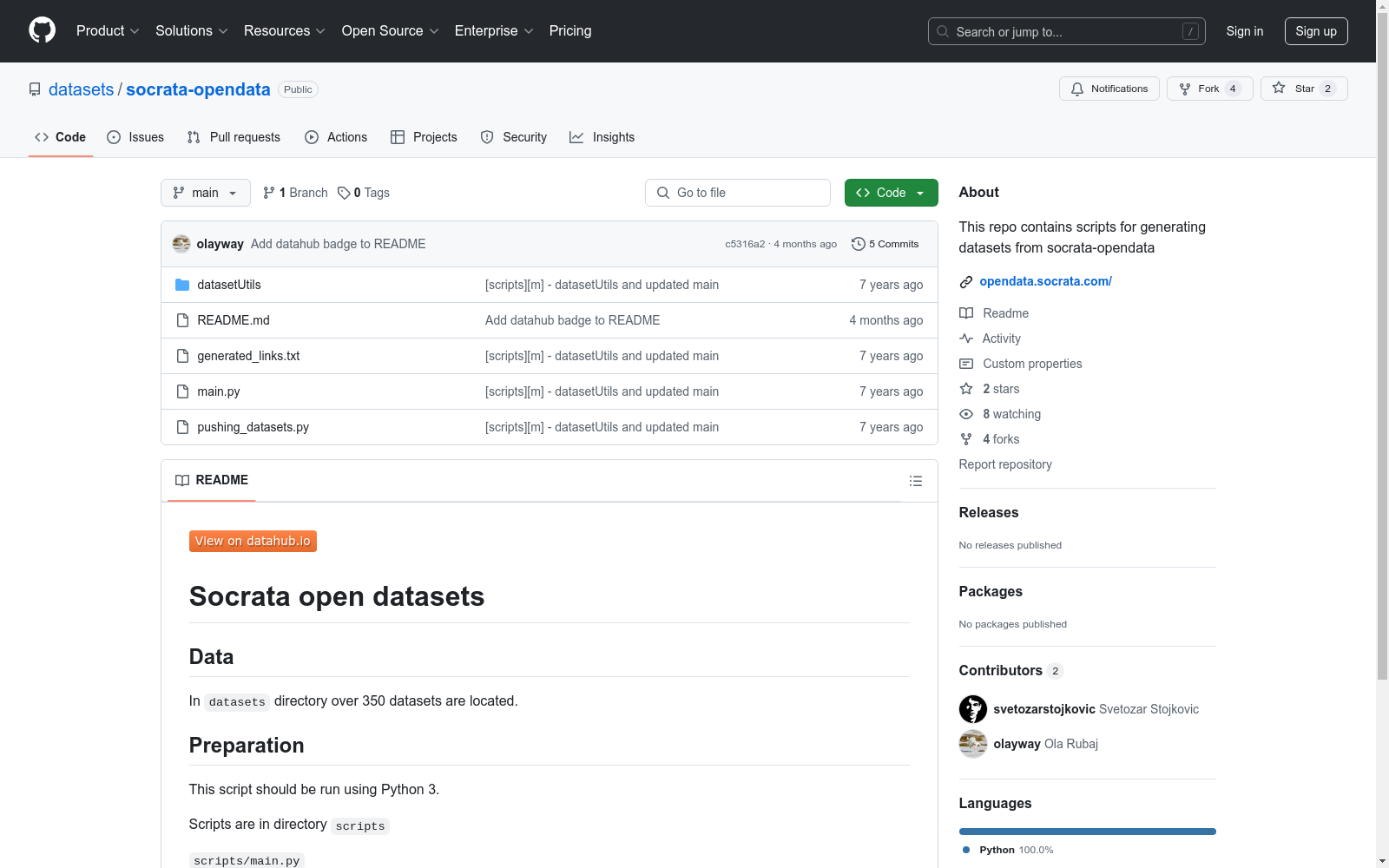Open Contributors section heading link
This screenshot has height=868, width=1389.
1010,670
